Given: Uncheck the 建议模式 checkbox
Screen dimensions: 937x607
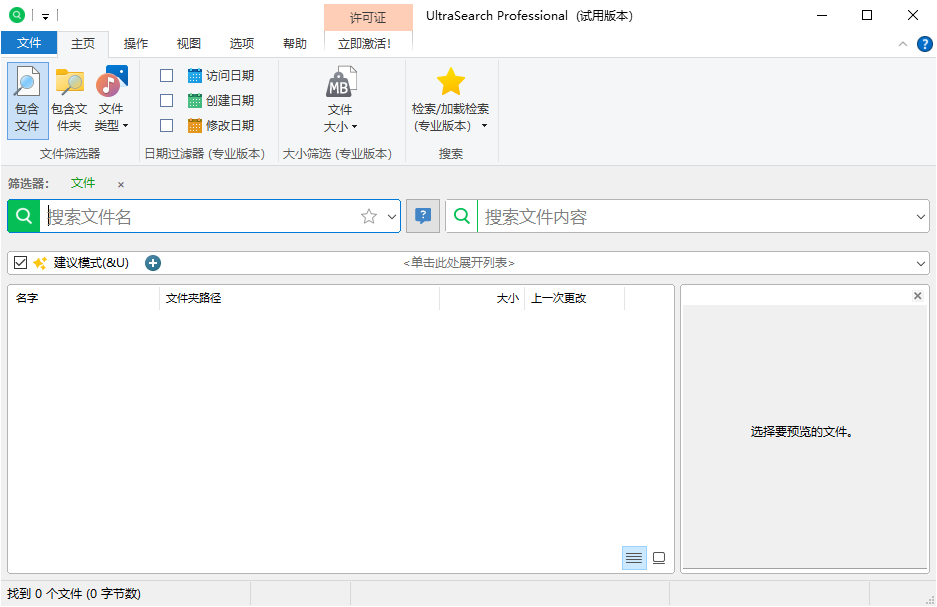Looking at the screenshot, I should pos(20,262).
